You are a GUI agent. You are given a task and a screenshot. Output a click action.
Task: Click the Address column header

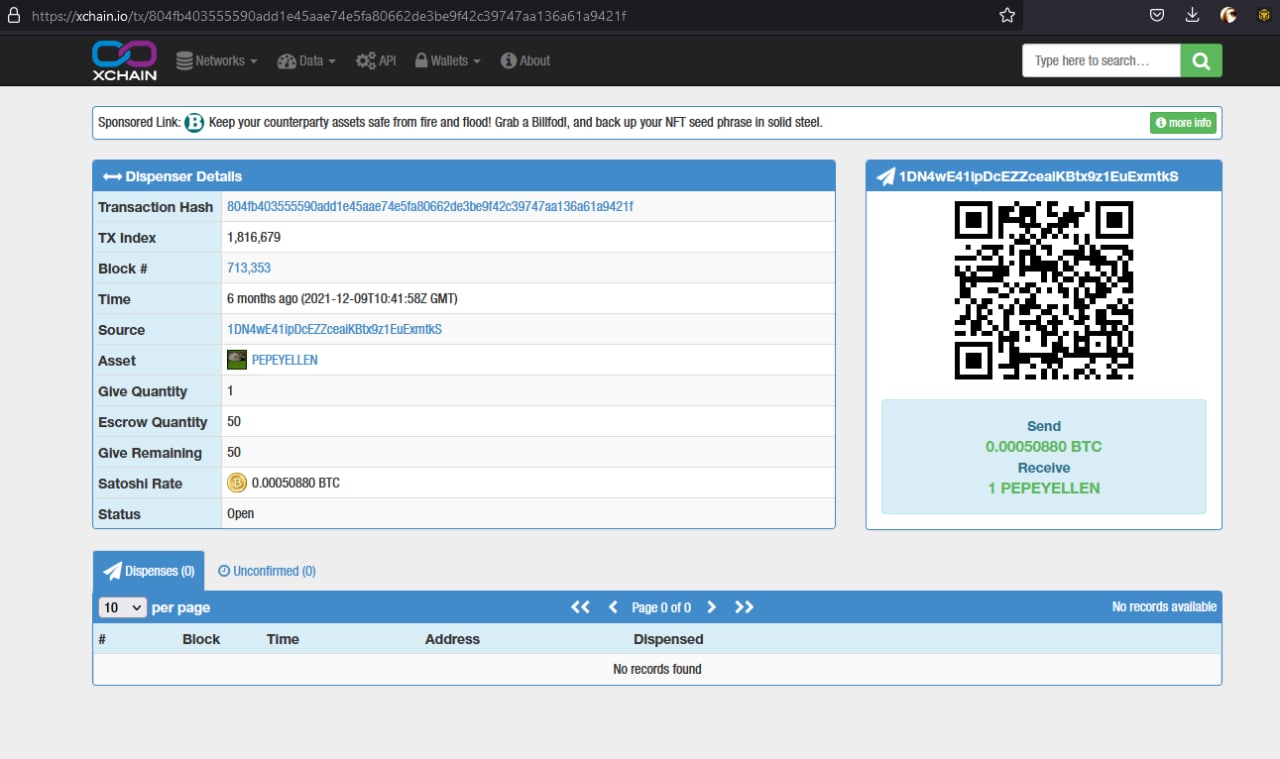pyautogui.click(x=452, y=639)
